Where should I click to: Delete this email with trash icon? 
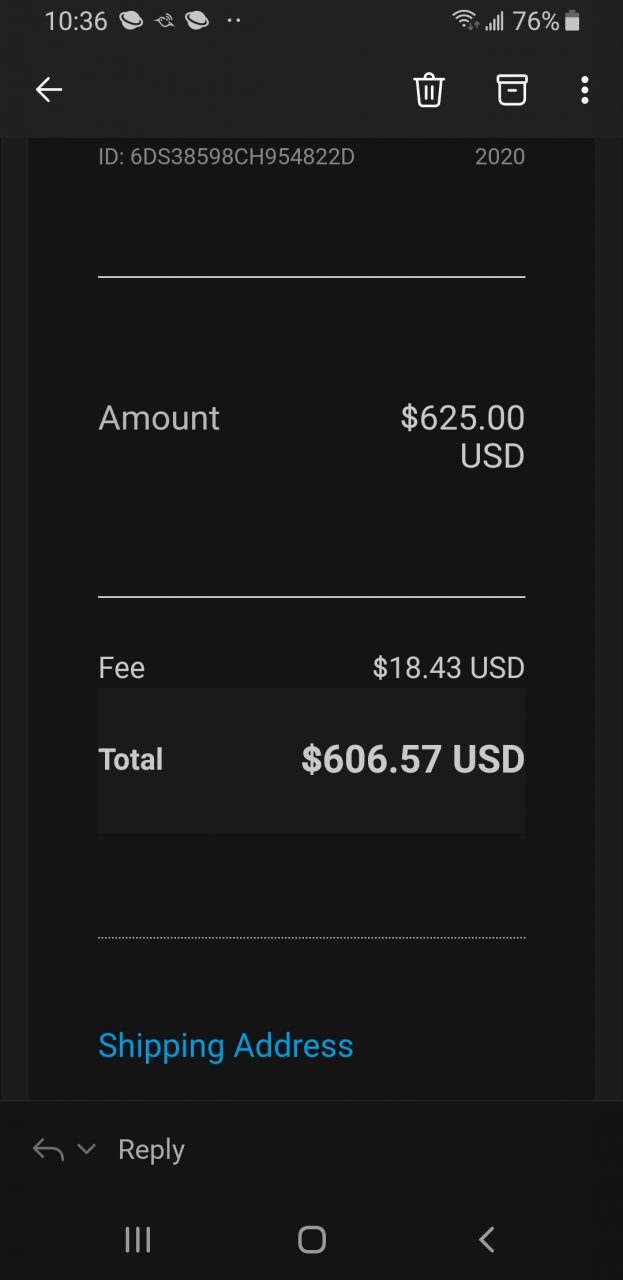(x=429, y=90)
